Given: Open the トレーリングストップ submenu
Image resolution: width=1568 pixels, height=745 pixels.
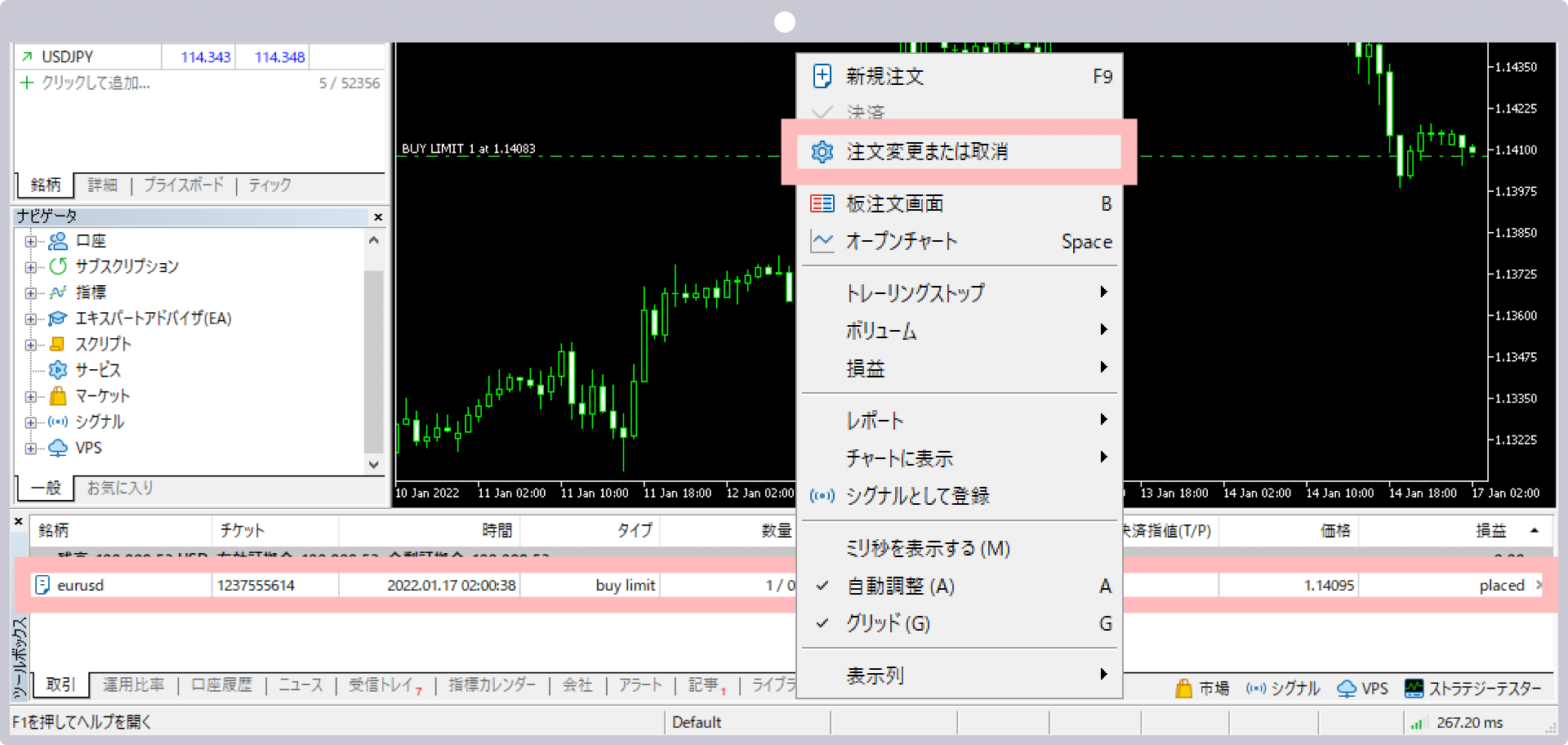Looking at the screenshot, I should (x=960, y=292).
